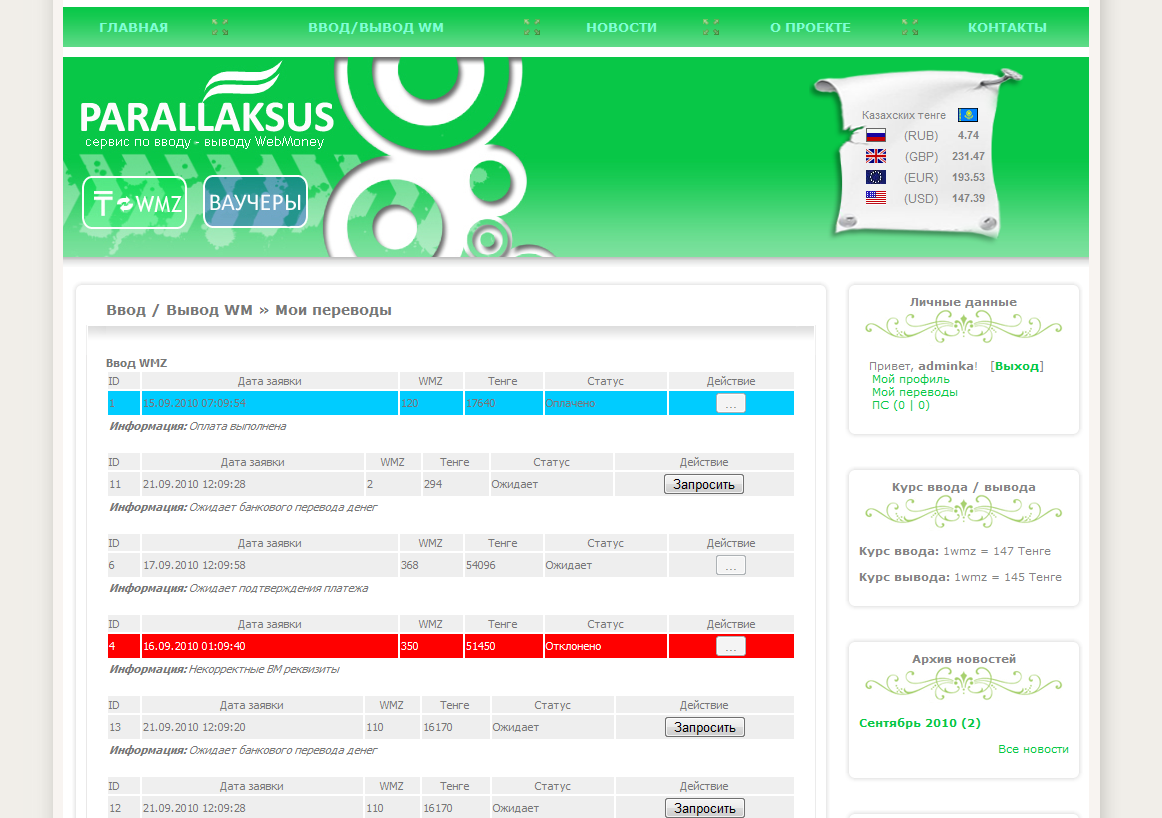Click Запросить for request ID 11

pos(704,485)
